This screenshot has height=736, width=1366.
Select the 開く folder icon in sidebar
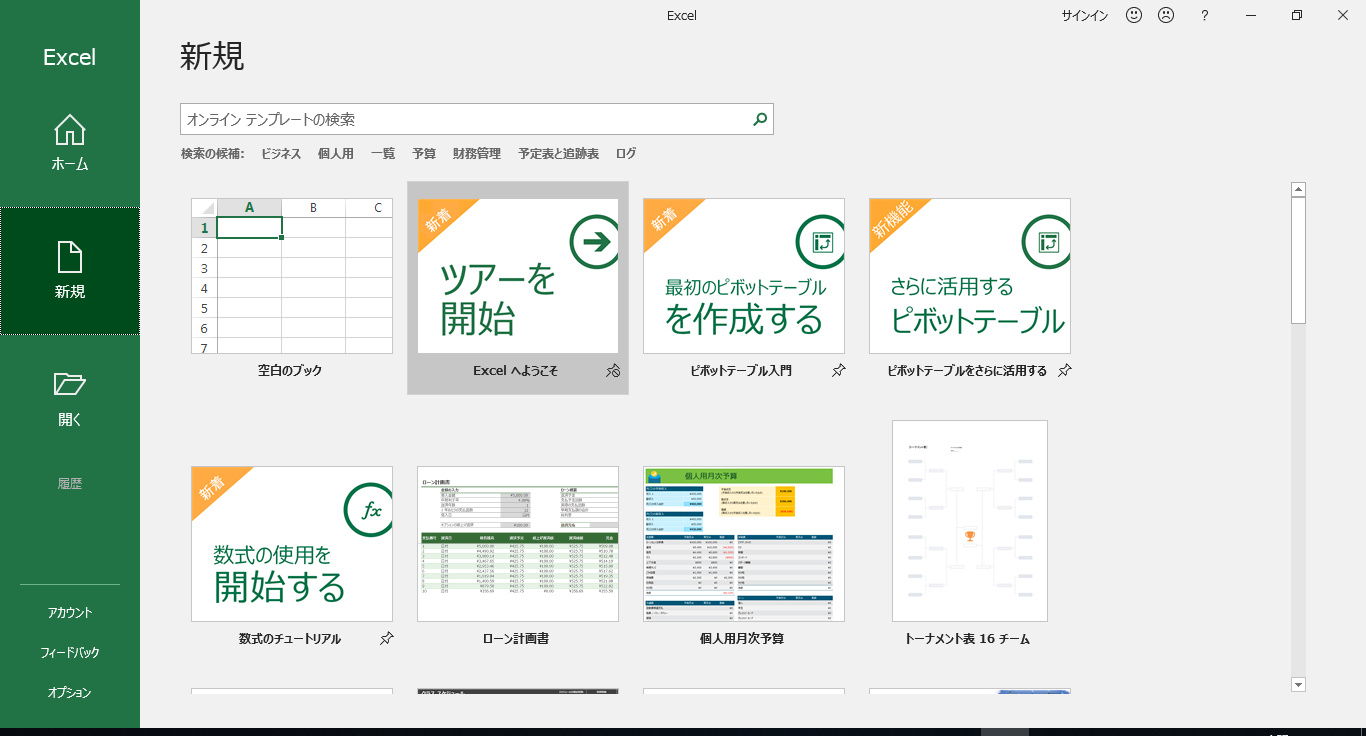point(70,384)
